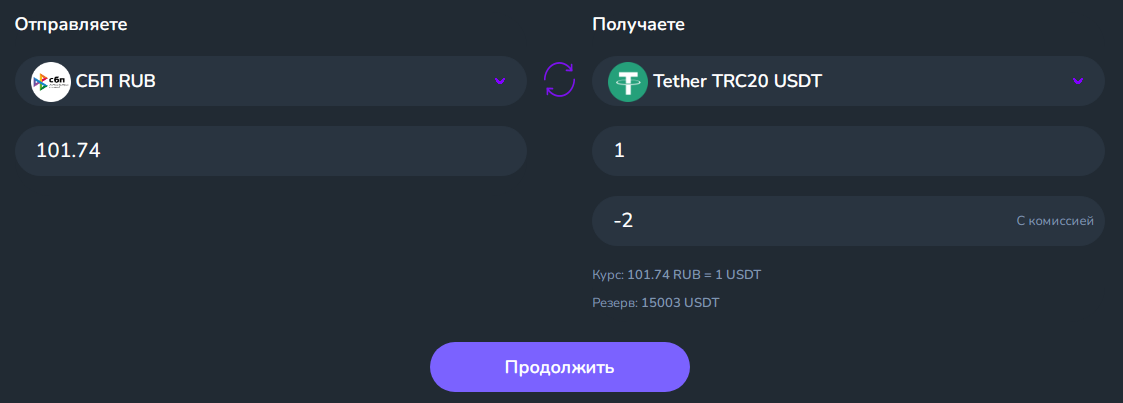This screenshot has width=1123, height=403.
Task: Expand the Tether TRC20 USDT chevron
Action: [x=1078, y=81]
